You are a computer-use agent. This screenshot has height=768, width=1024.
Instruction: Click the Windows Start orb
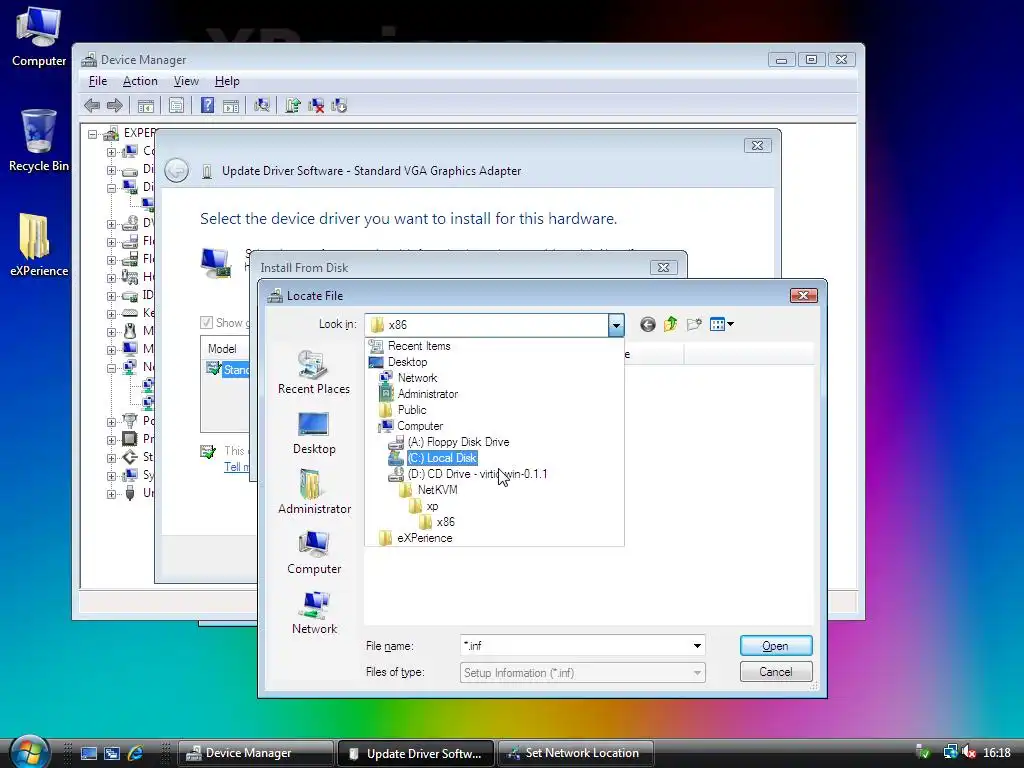(30, 752)
